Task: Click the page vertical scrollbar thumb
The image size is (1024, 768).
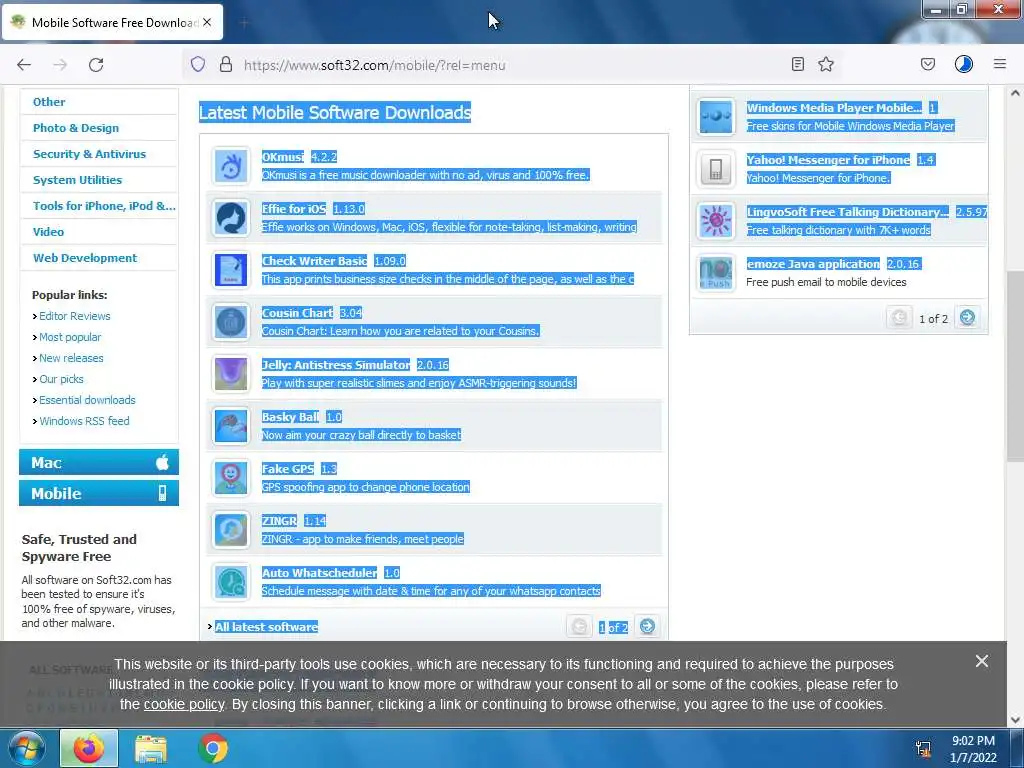Action: coord(1015,366)
